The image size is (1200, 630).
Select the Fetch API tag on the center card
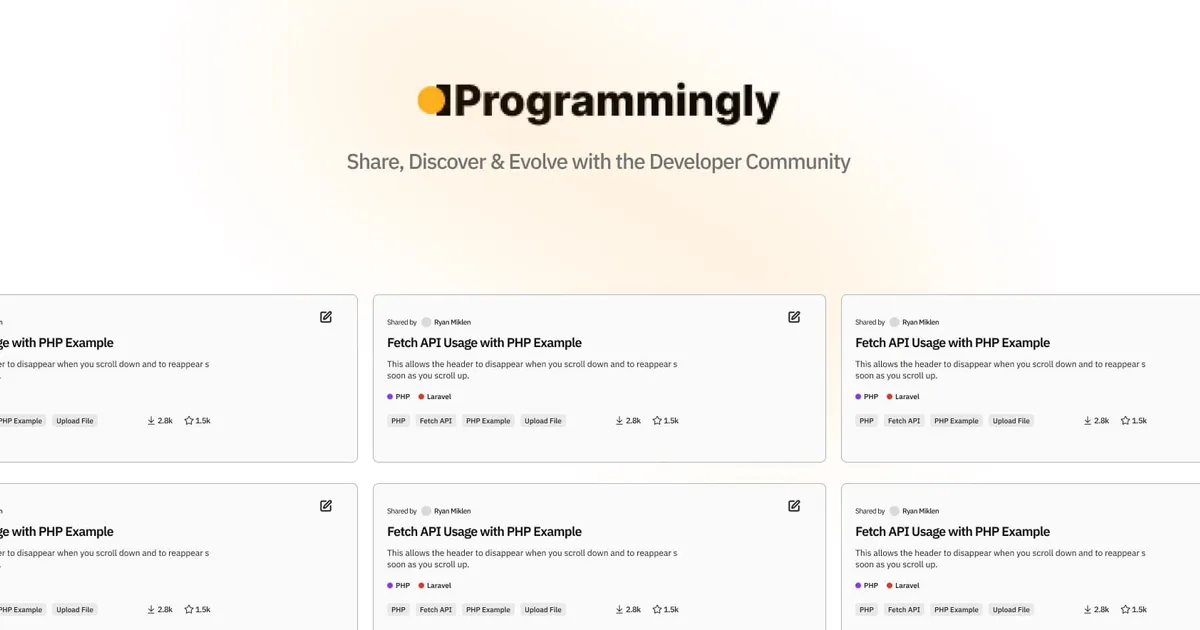pos(435,420)
